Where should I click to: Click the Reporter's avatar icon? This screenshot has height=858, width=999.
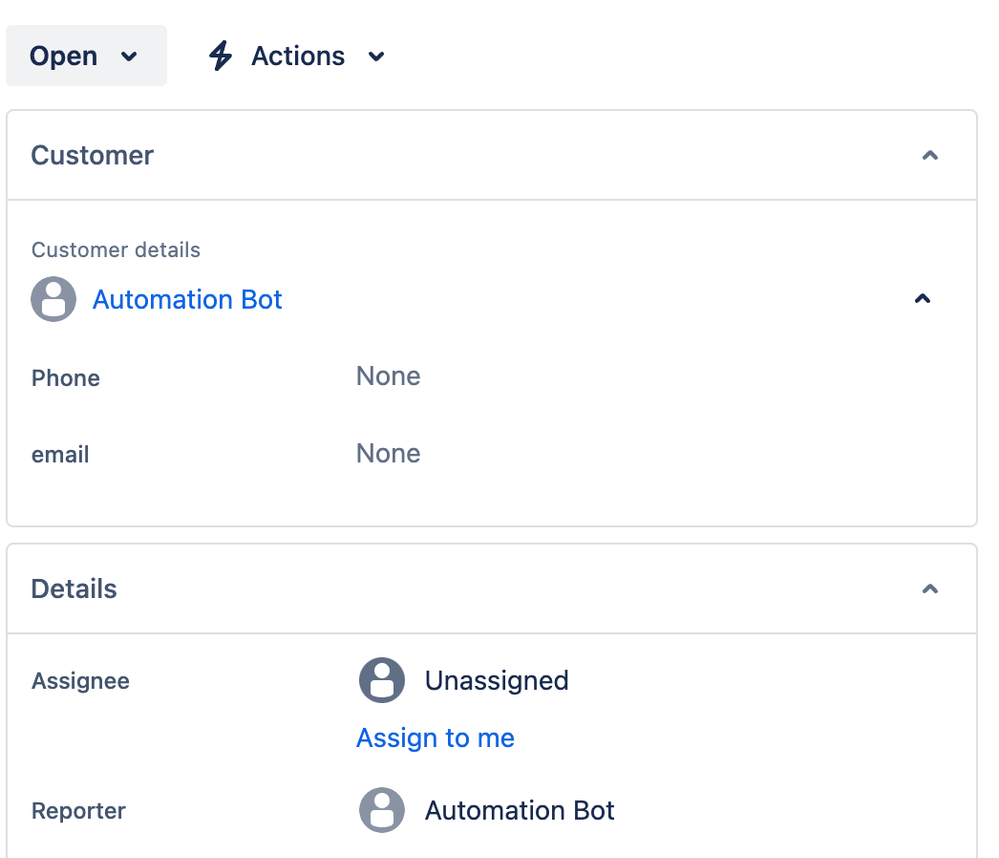coord(382,810)
